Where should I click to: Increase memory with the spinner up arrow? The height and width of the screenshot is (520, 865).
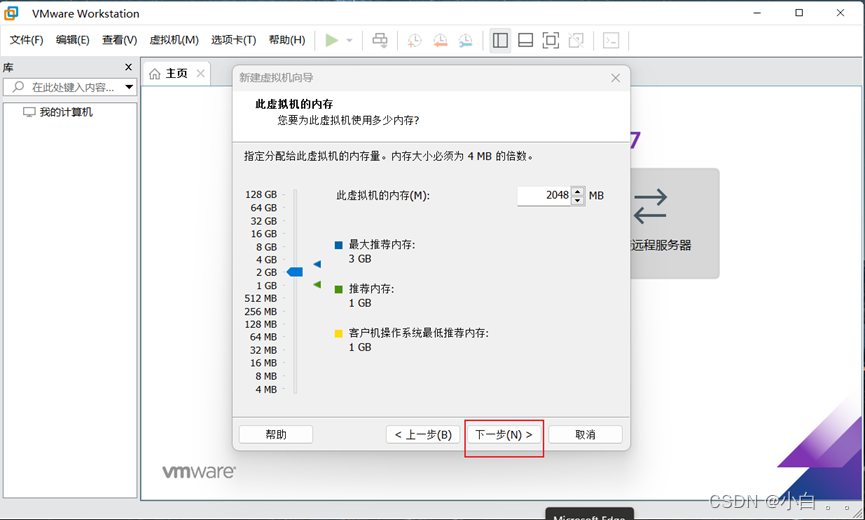(x=578, y=191)
